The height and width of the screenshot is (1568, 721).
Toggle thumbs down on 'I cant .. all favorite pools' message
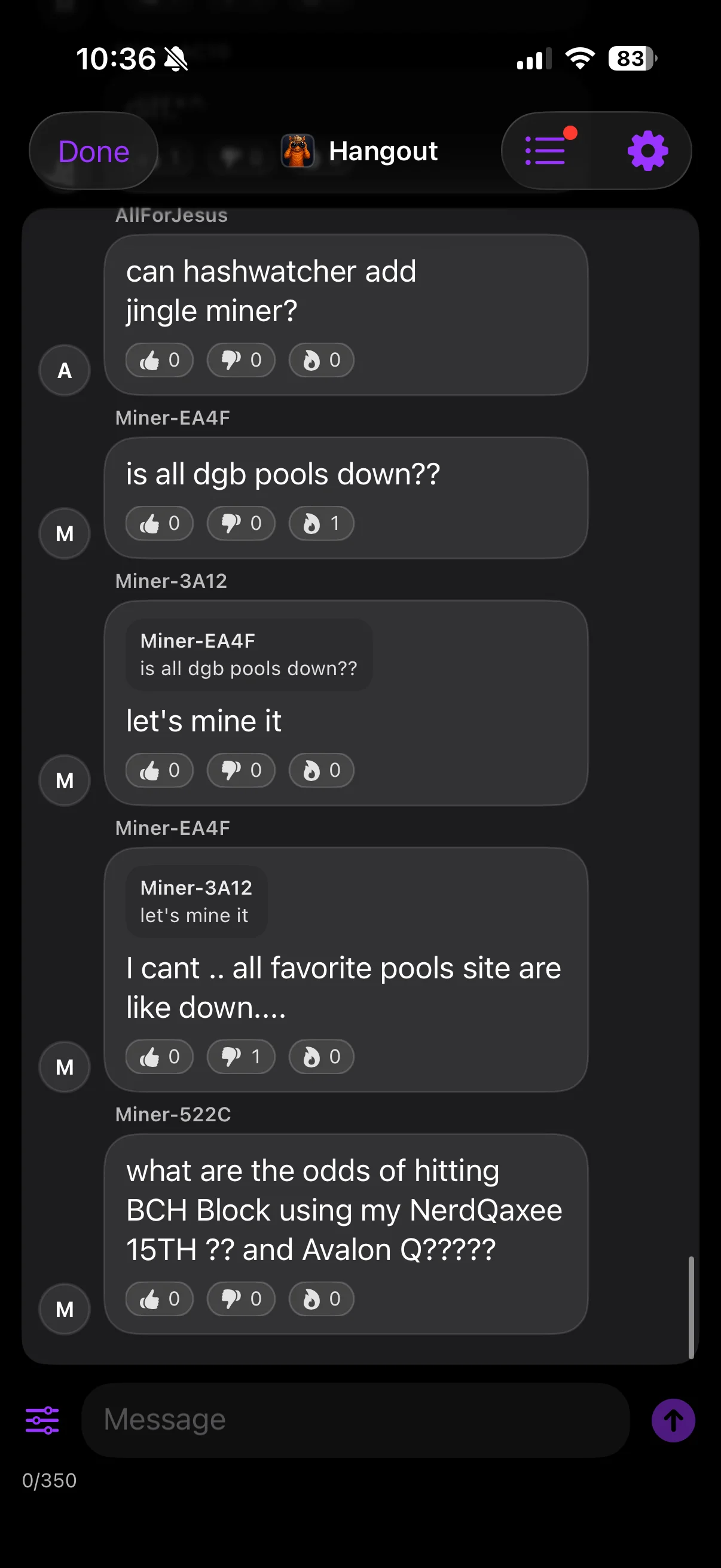[241, 1057]
